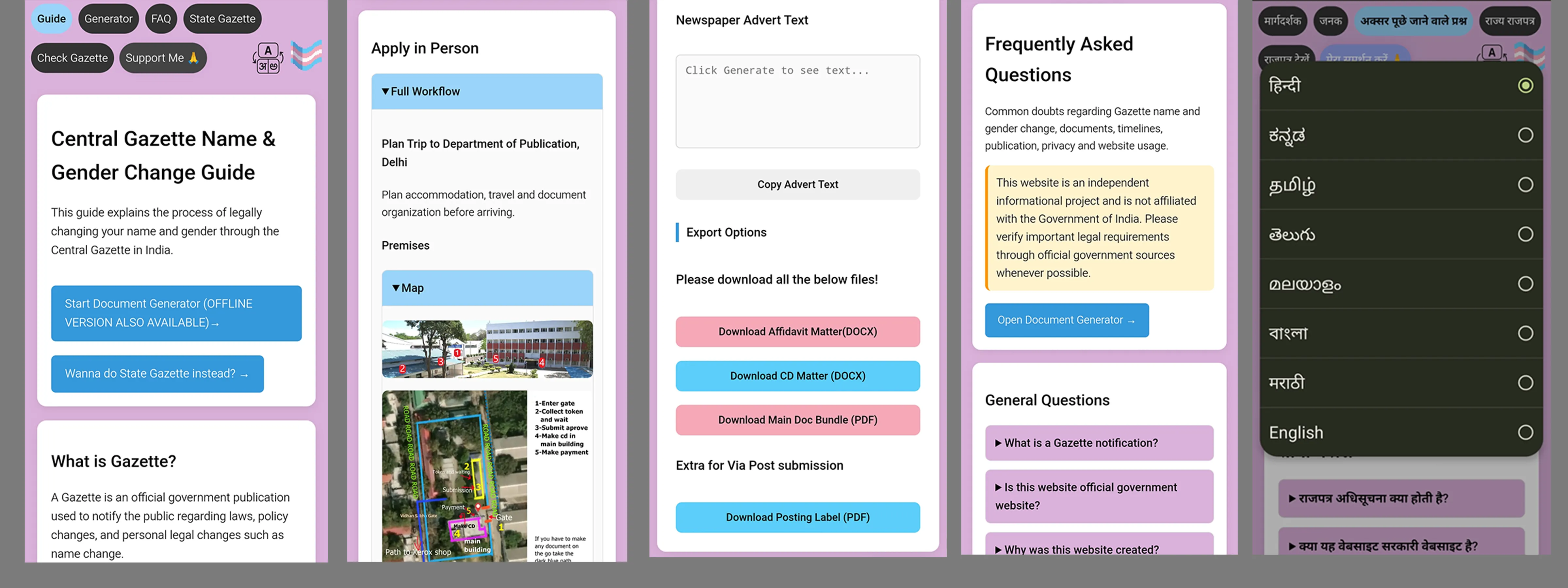The image size is (1568, 588).
Task: Switch language to മലയാളം
Action: [x=1401, y=284]
